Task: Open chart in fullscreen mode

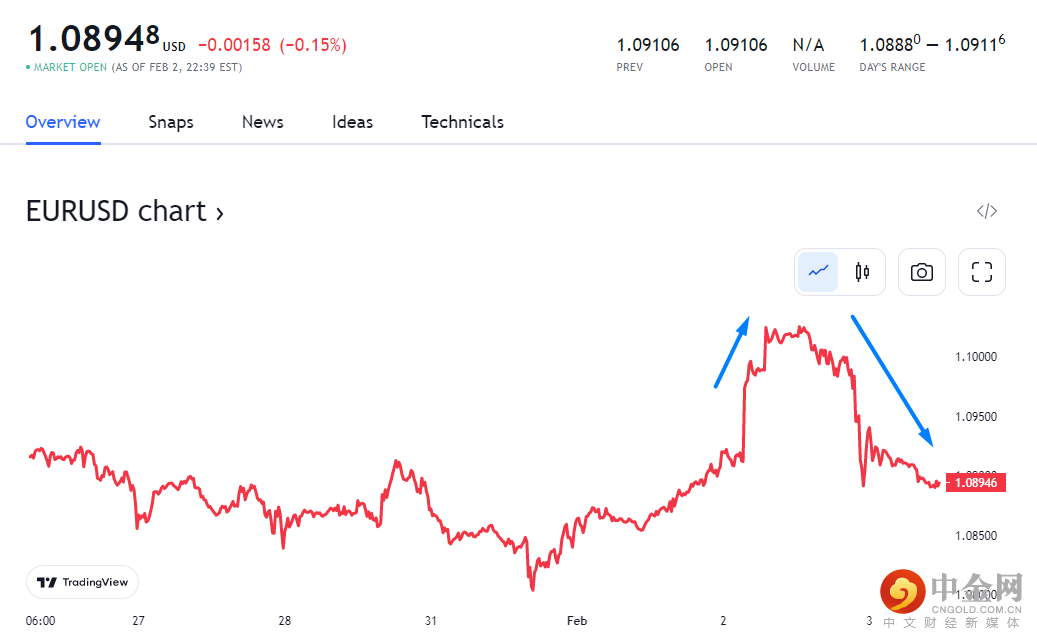Action: [x=982, y=272]
